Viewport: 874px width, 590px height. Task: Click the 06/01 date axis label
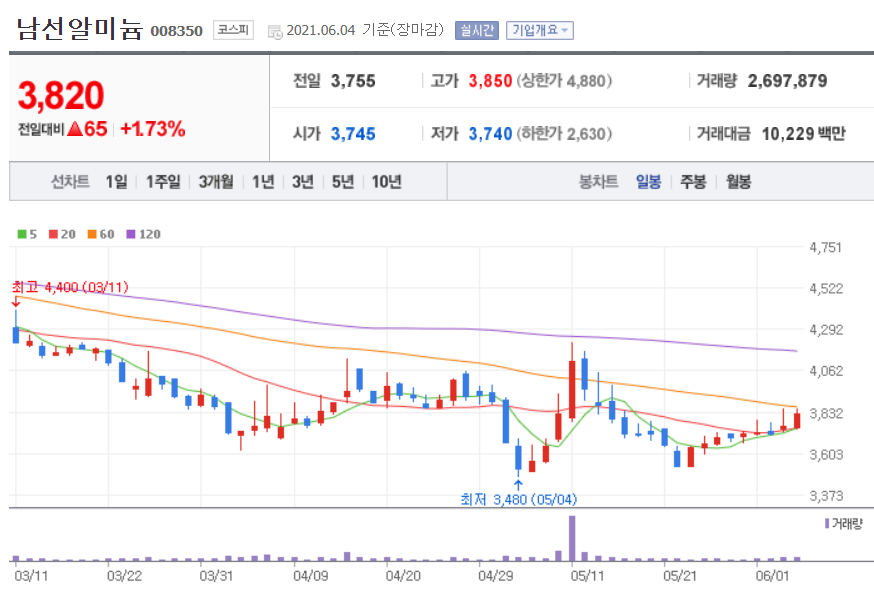(772, 576)
